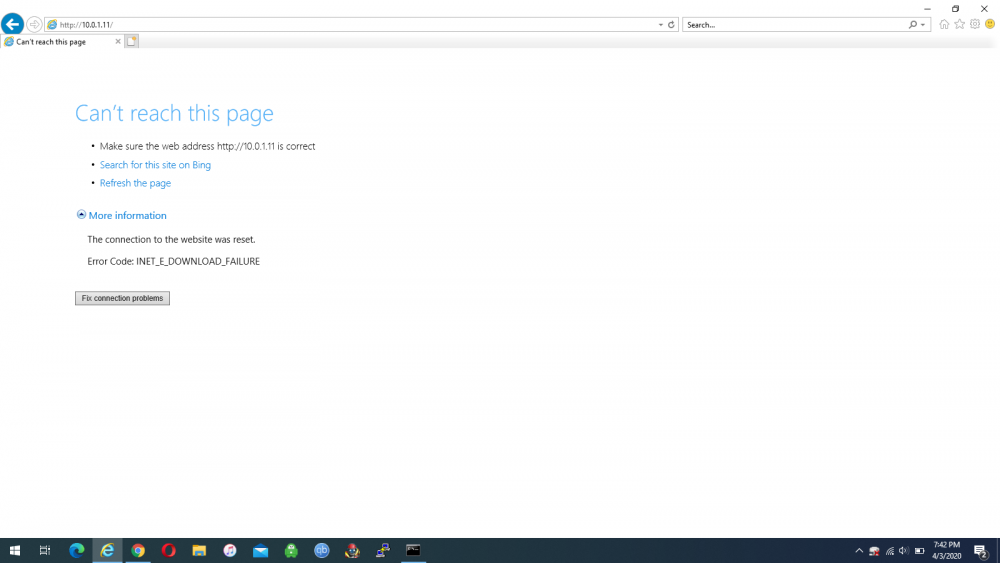Refresh the page with the address bar reload icon

[x=671, y=25]
